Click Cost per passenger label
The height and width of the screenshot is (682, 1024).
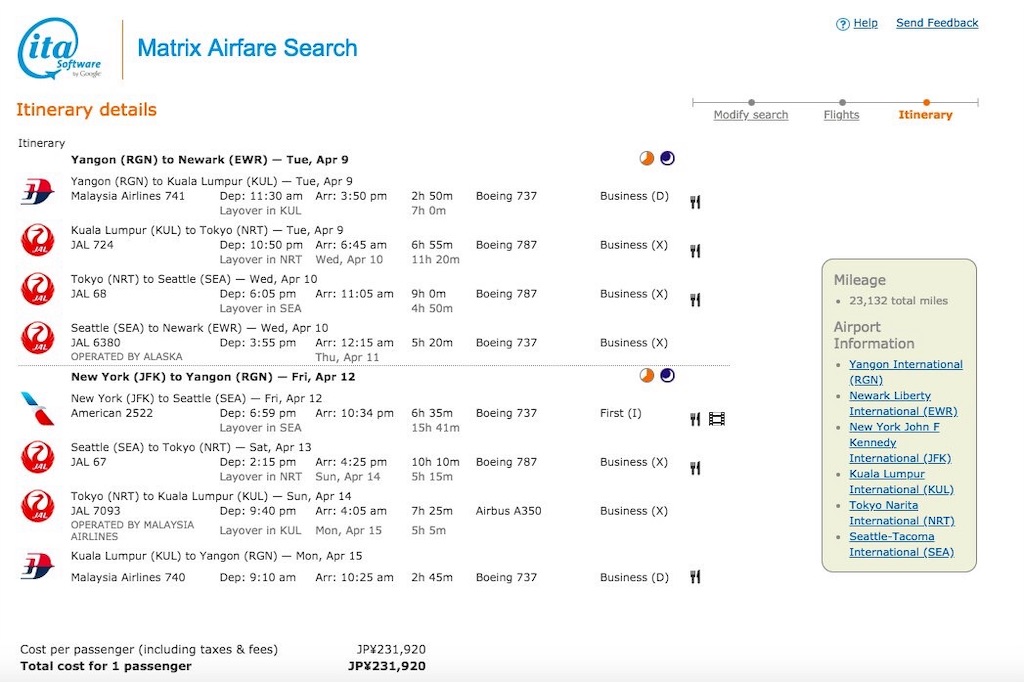point(149,649)
